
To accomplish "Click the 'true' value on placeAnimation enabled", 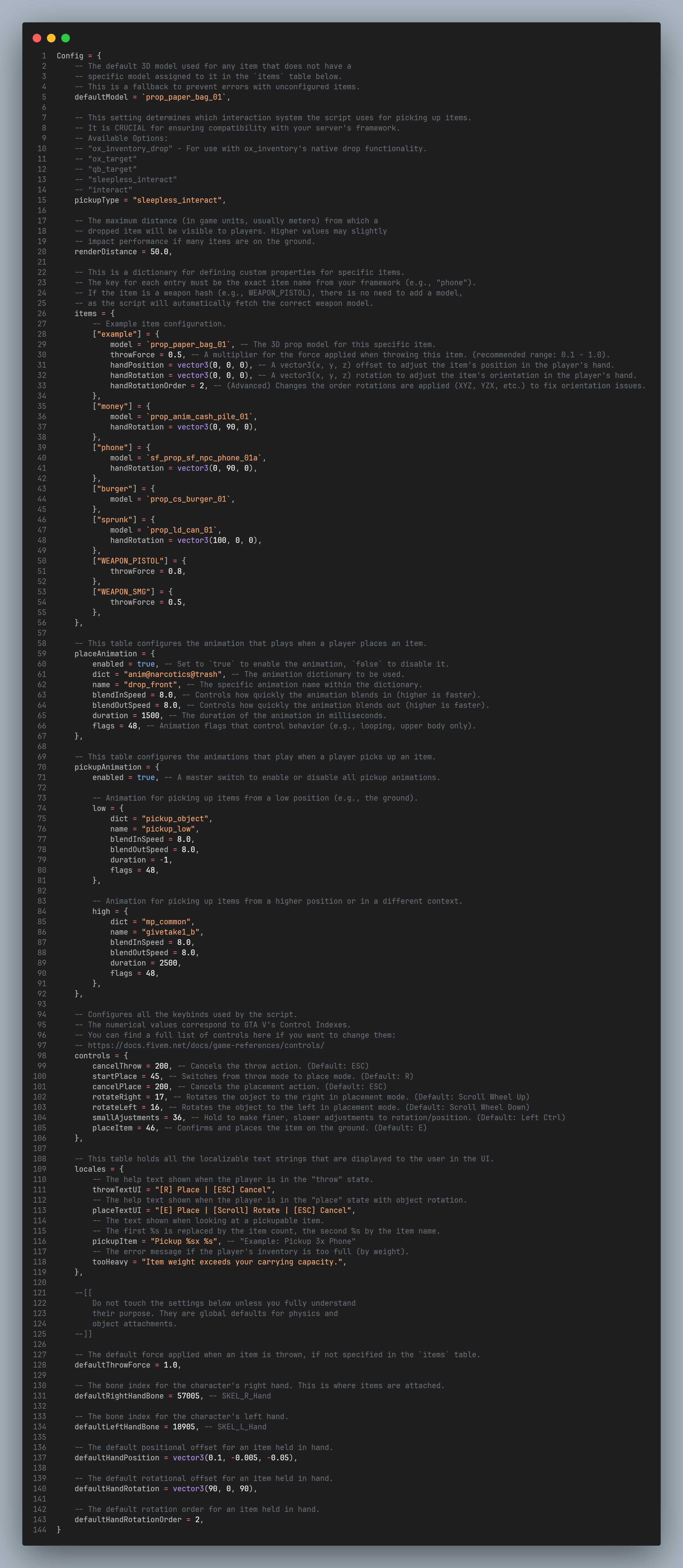I will point(145,664).
